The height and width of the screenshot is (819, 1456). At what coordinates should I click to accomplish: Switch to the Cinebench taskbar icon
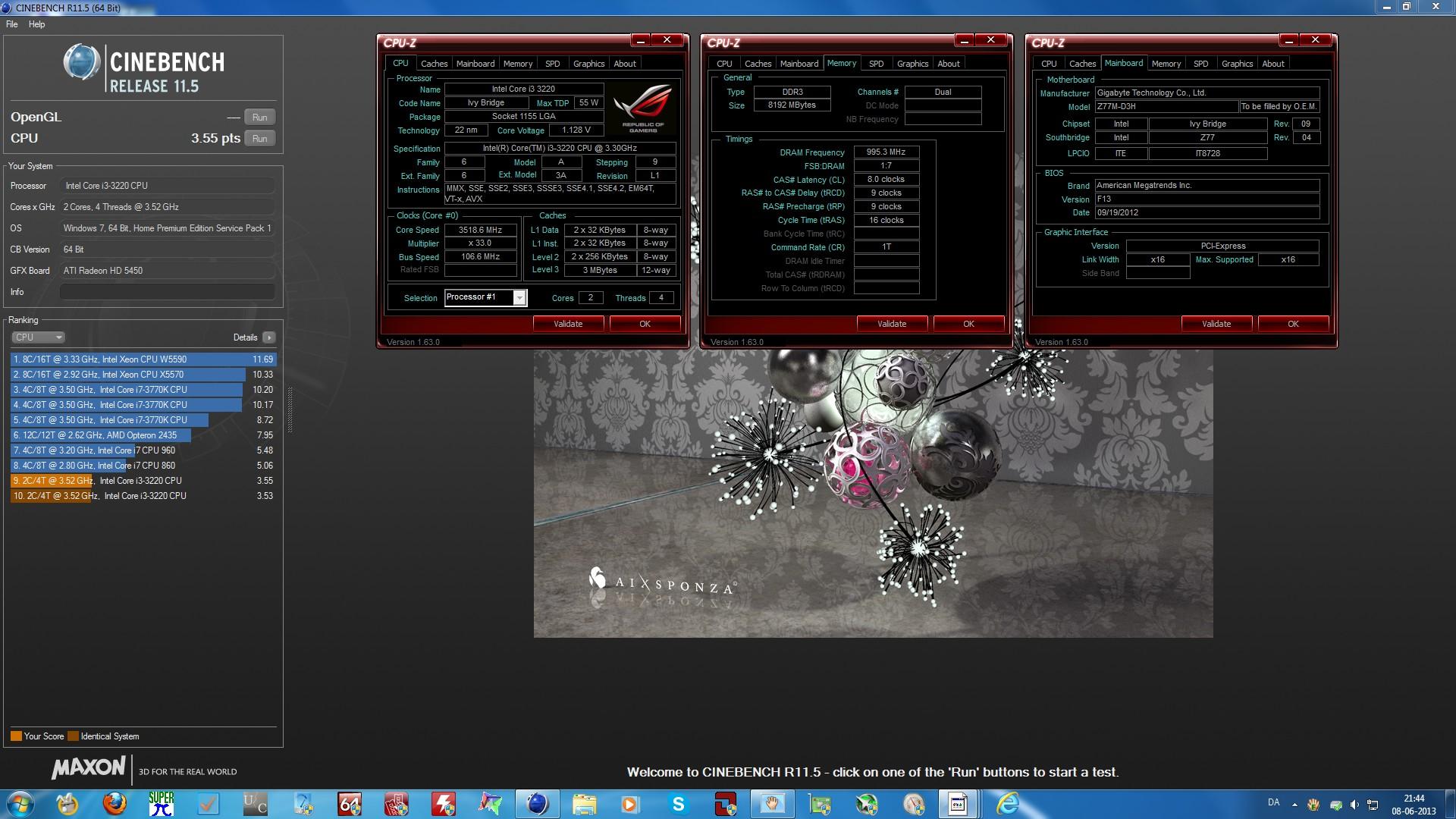click(x=537, y=804)
